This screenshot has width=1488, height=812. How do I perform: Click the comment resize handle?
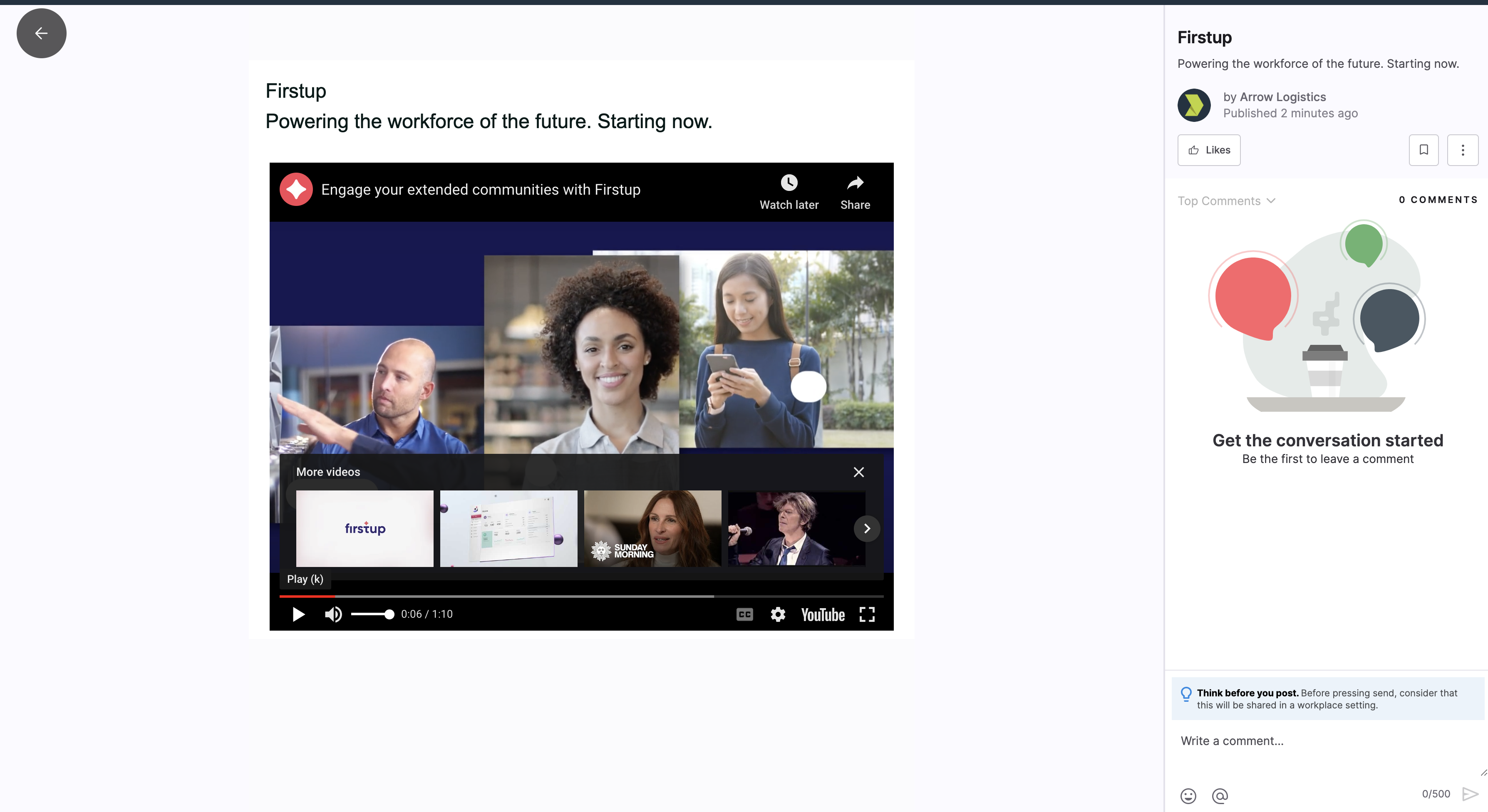[x=1483, y=772]
